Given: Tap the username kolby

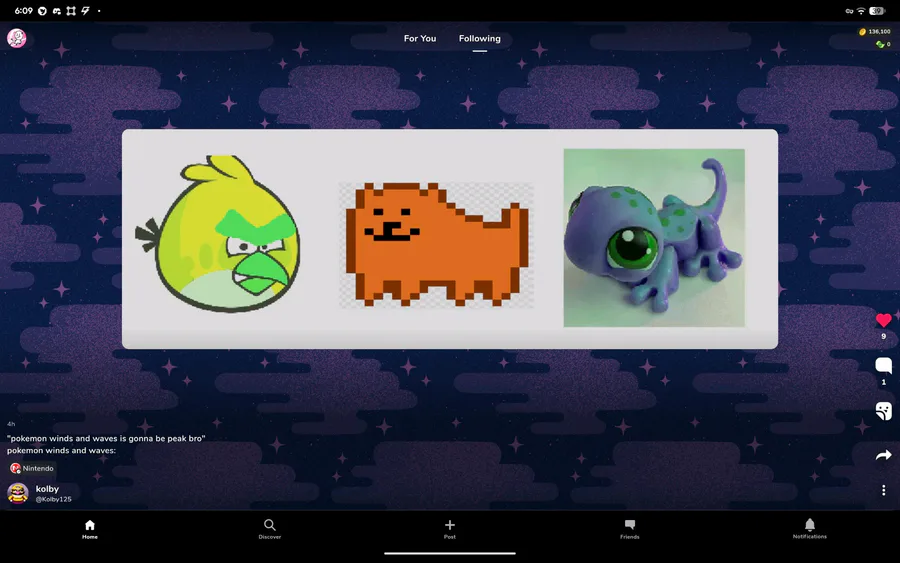Looking at the screenshot, I should [47, 489].
